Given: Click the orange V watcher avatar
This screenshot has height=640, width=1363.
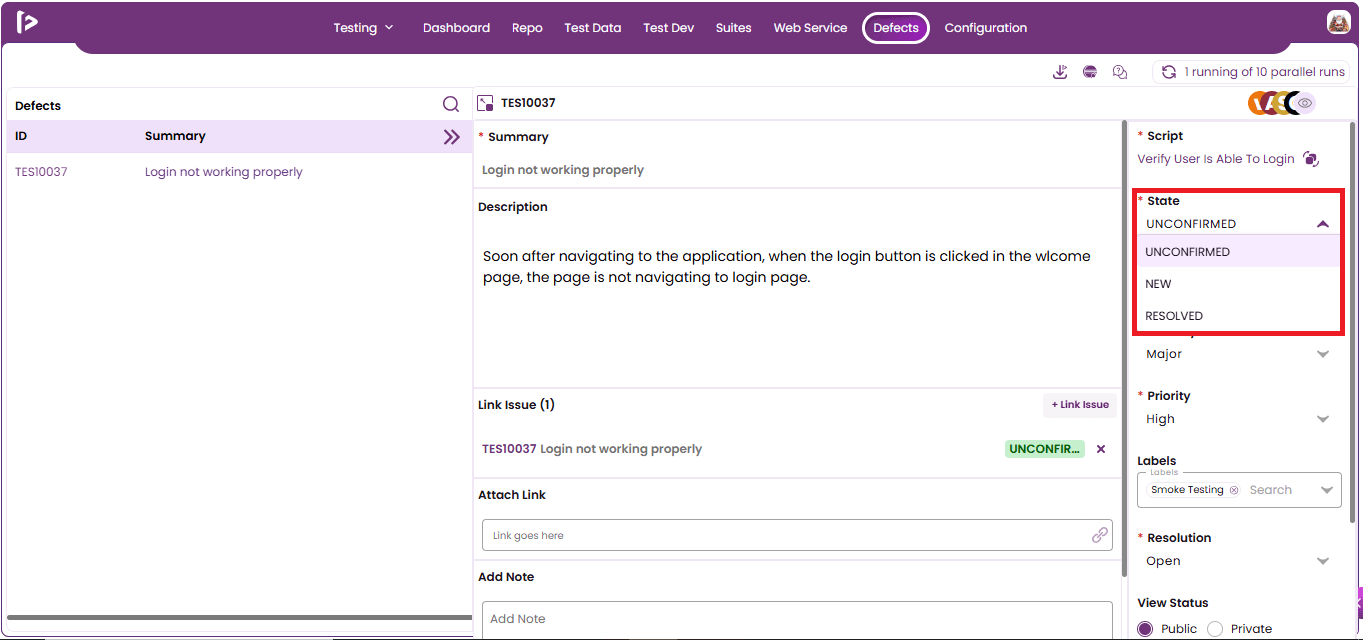Looking at the screenshot, I should [1258, 102].
